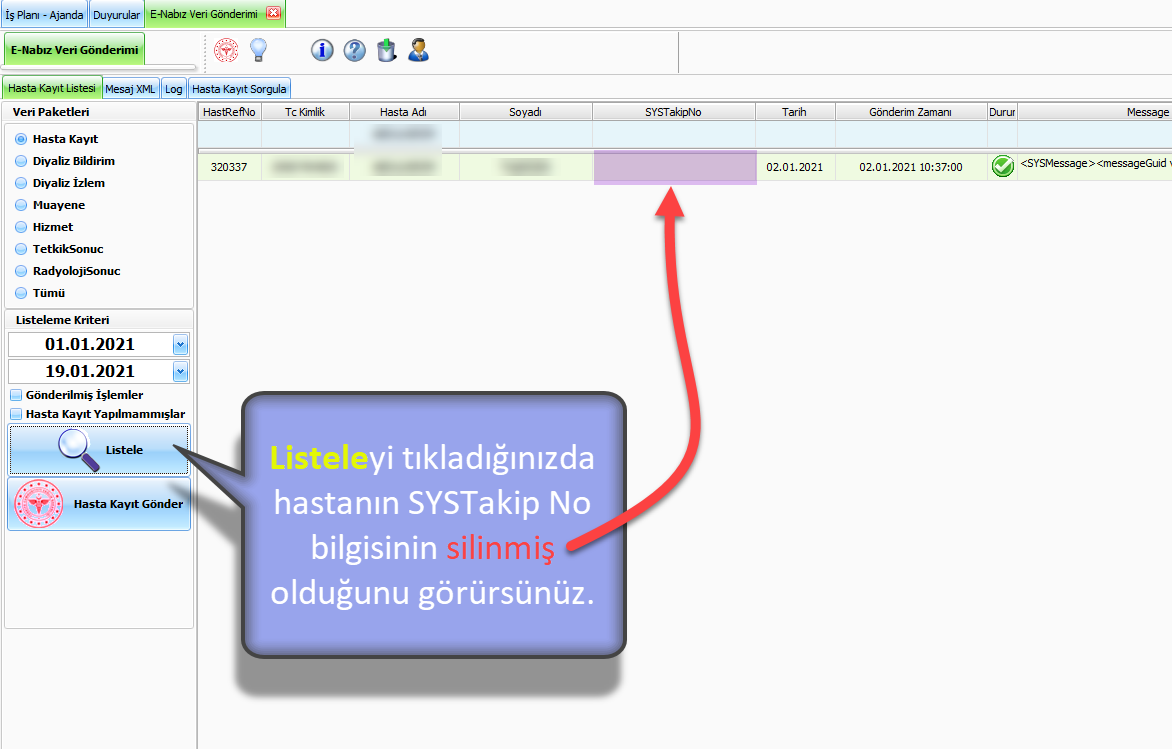
Task: Open the Hasta Kayıt Listesi tab
Action: [x=52, y=87]
